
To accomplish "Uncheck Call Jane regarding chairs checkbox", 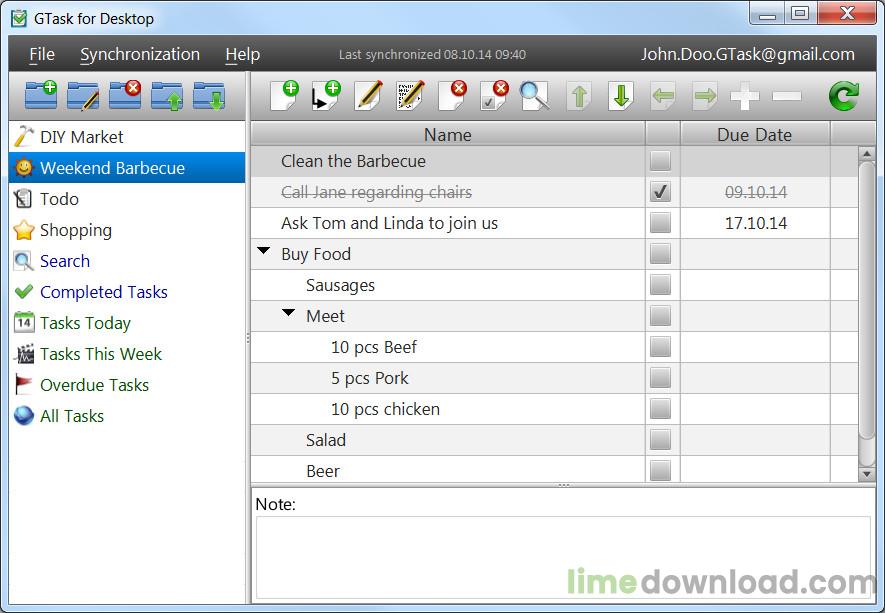I will coord(660,192).
